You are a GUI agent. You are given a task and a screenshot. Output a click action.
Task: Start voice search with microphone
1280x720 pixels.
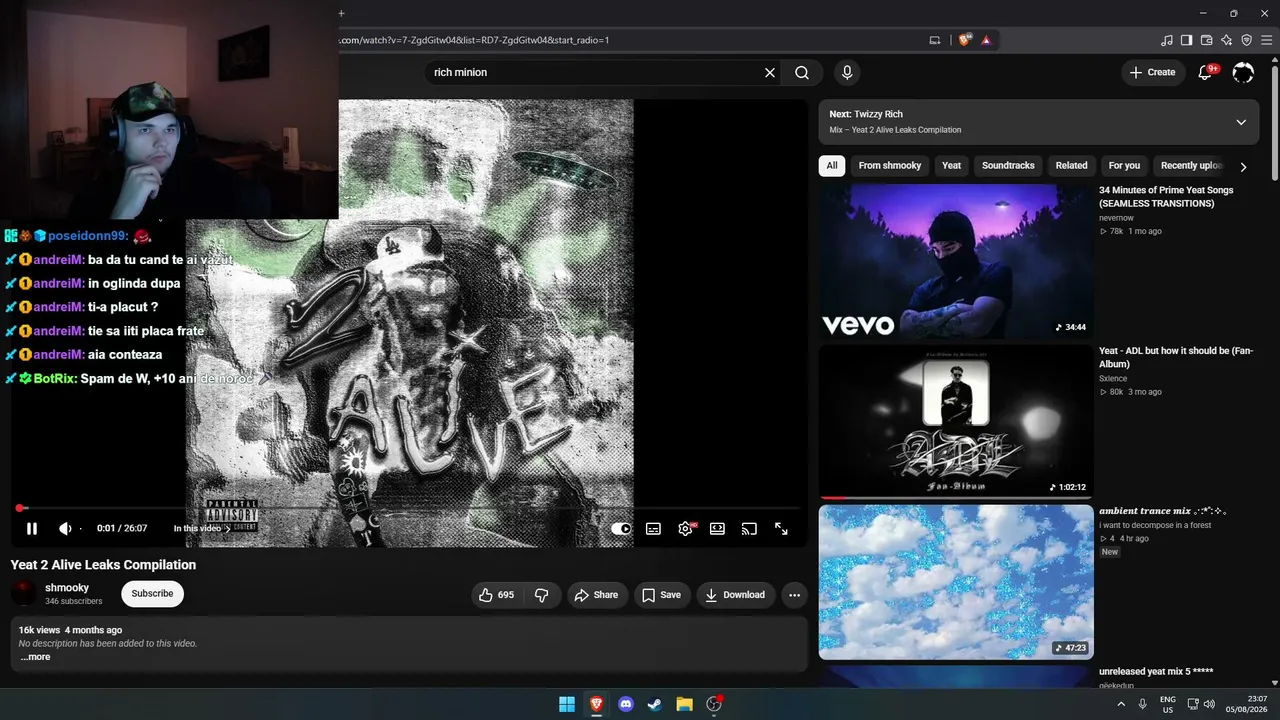847,72
